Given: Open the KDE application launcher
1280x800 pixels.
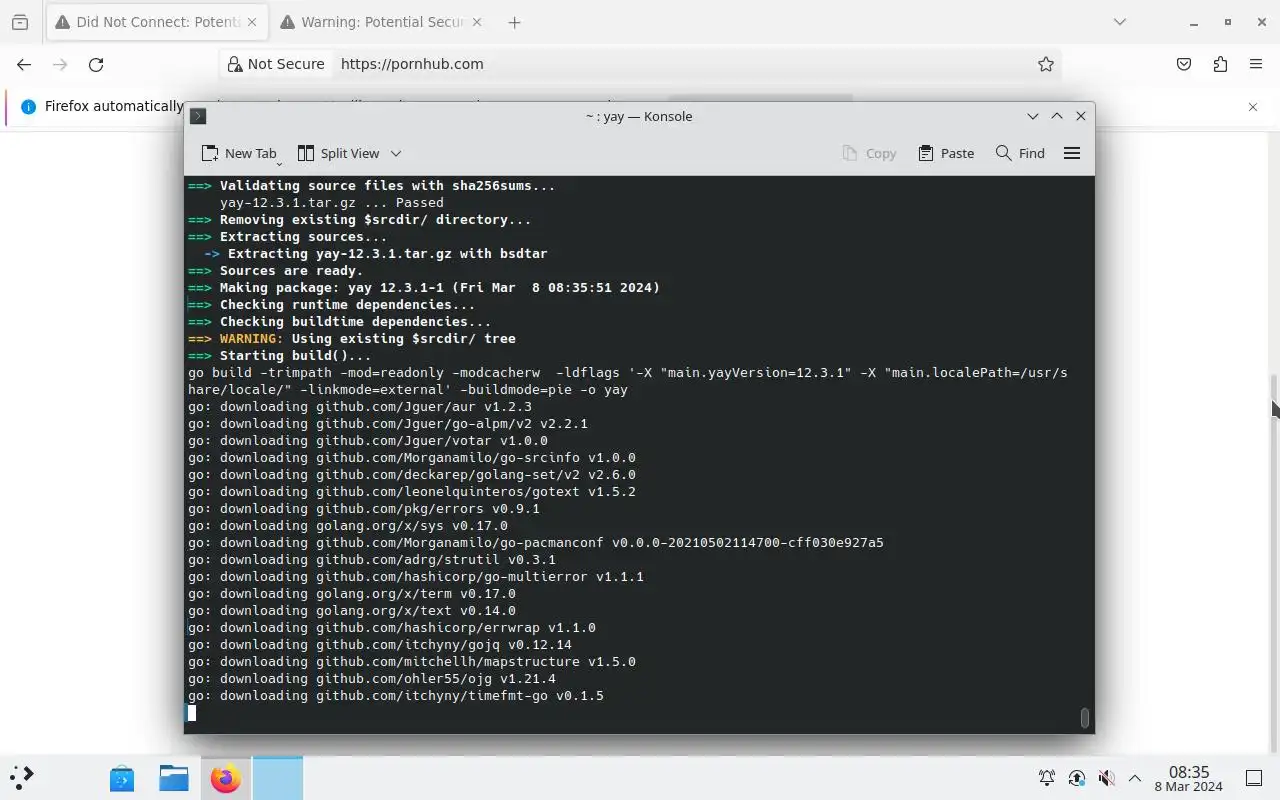Looking at the screenshot, I should click(x=22, y=777).
